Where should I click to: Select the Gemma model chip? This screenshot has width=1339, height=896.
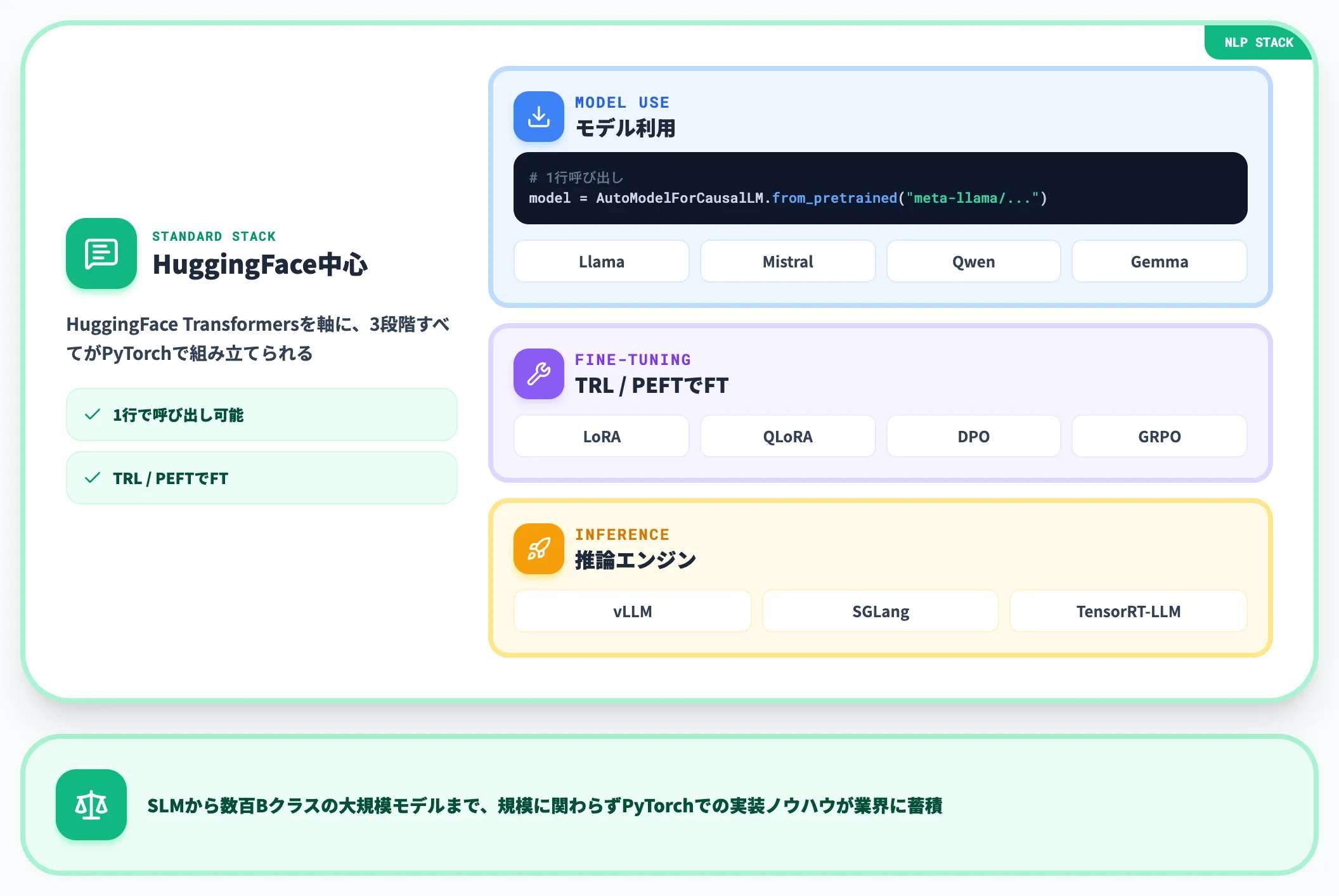coord(1160,261)
